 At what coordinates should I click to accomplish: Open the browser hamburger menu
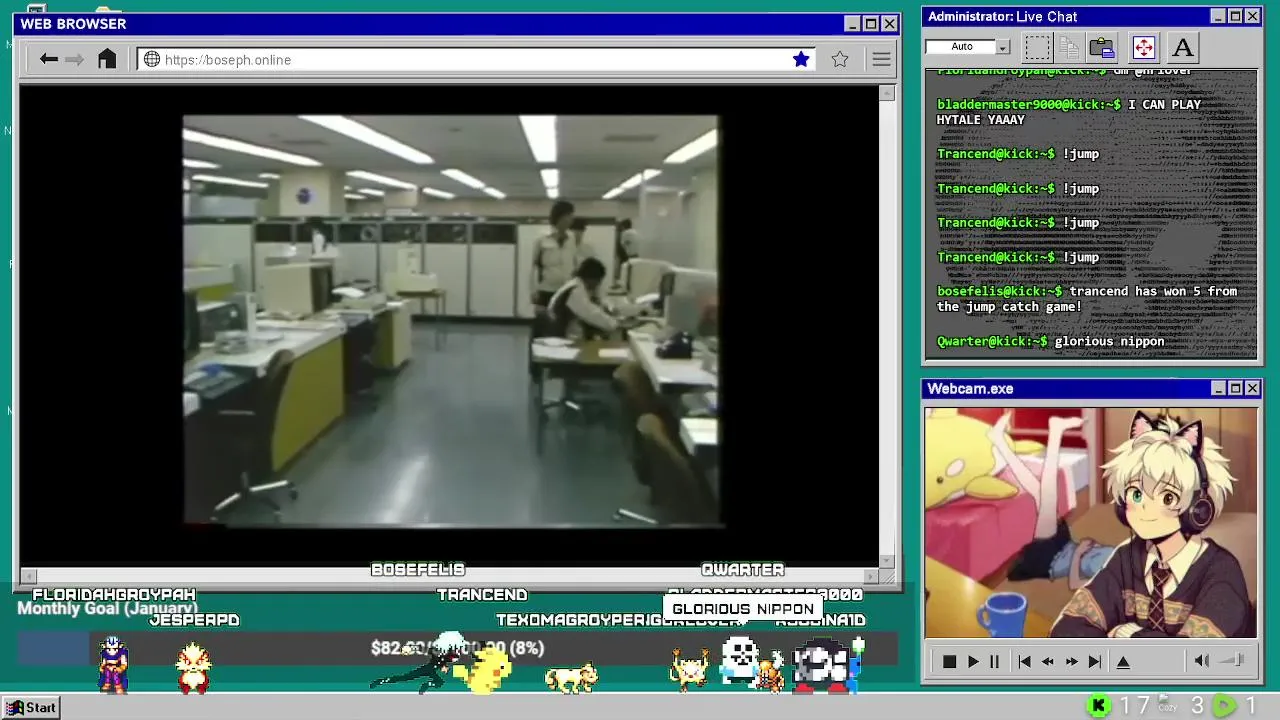coord(881,59)
